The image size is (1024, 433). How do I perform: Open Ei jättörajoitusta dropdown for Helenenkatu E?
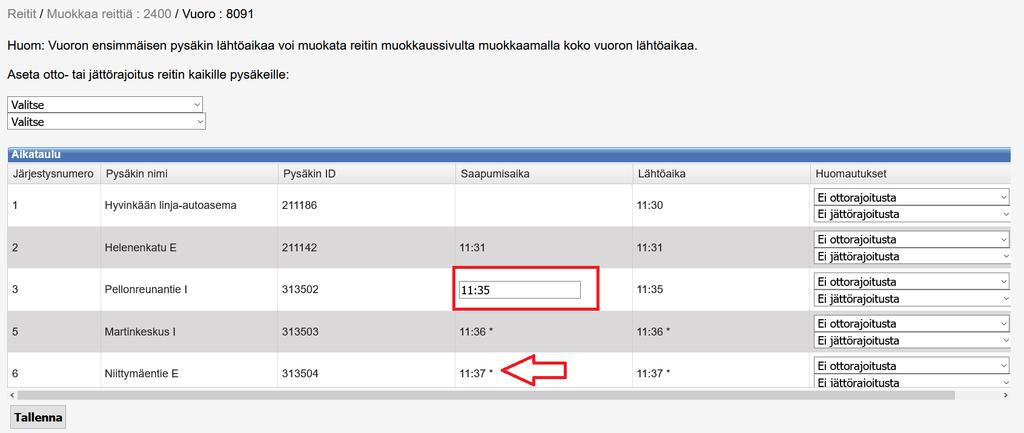point(912,257)
